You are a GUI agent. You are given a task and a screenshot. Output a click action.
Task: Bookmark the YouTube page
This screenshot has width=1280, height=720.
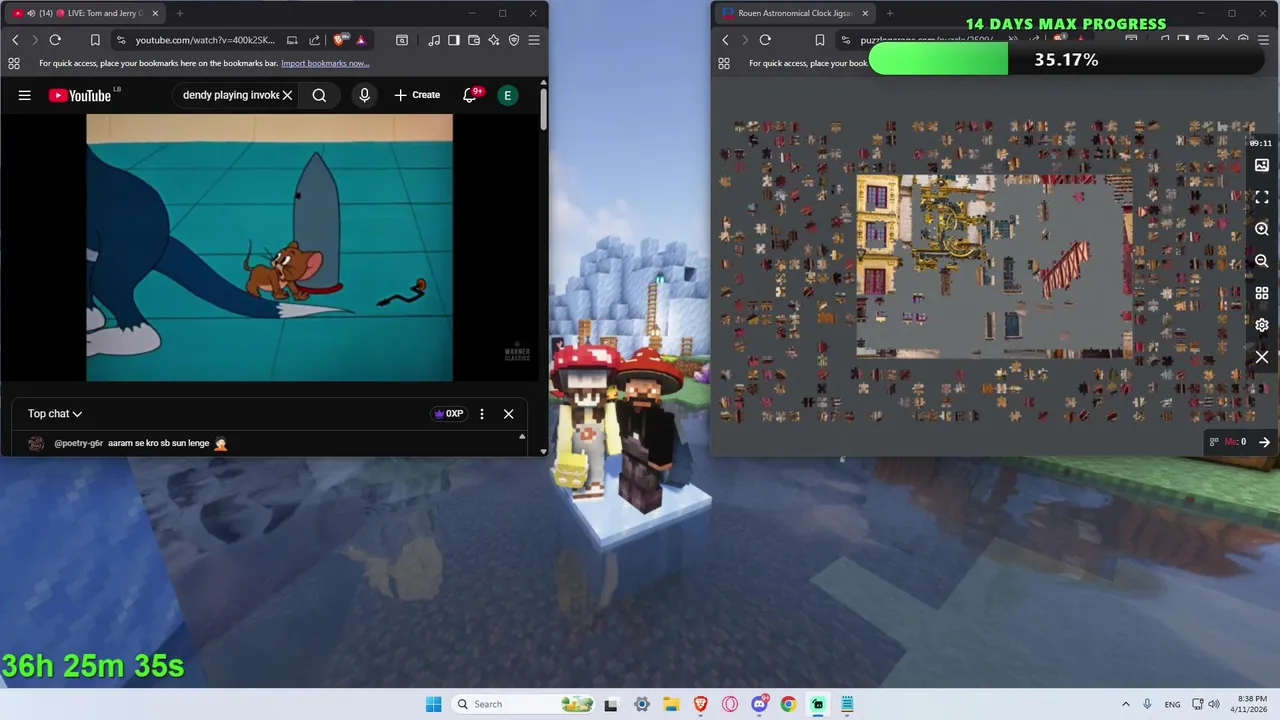(95, 40)
